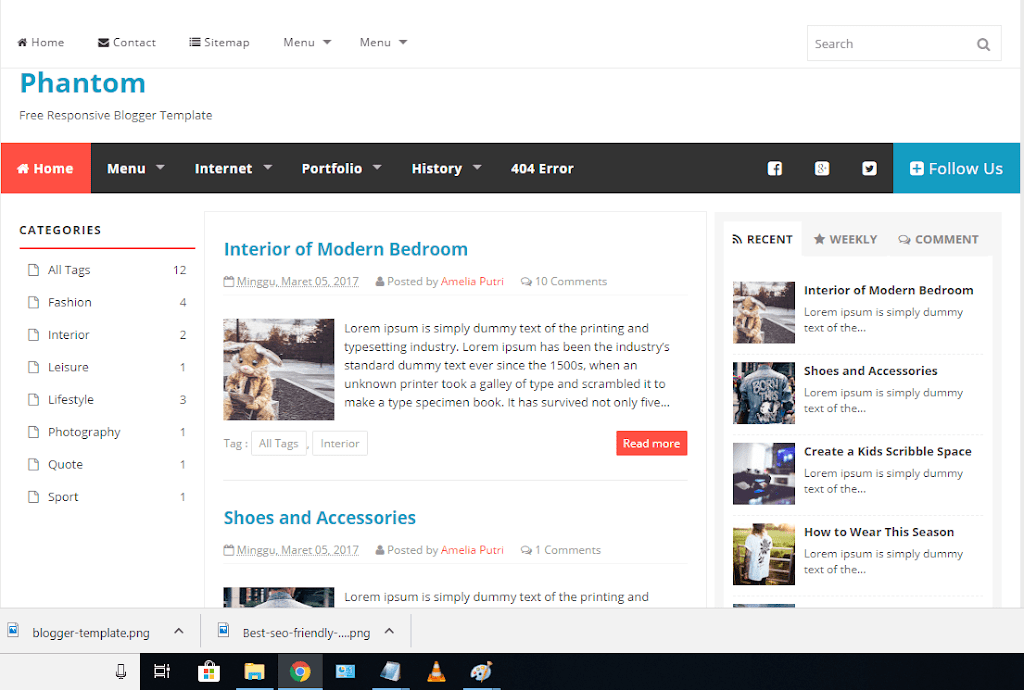Expand the Internet navigation dropdown

pos(233,168)
